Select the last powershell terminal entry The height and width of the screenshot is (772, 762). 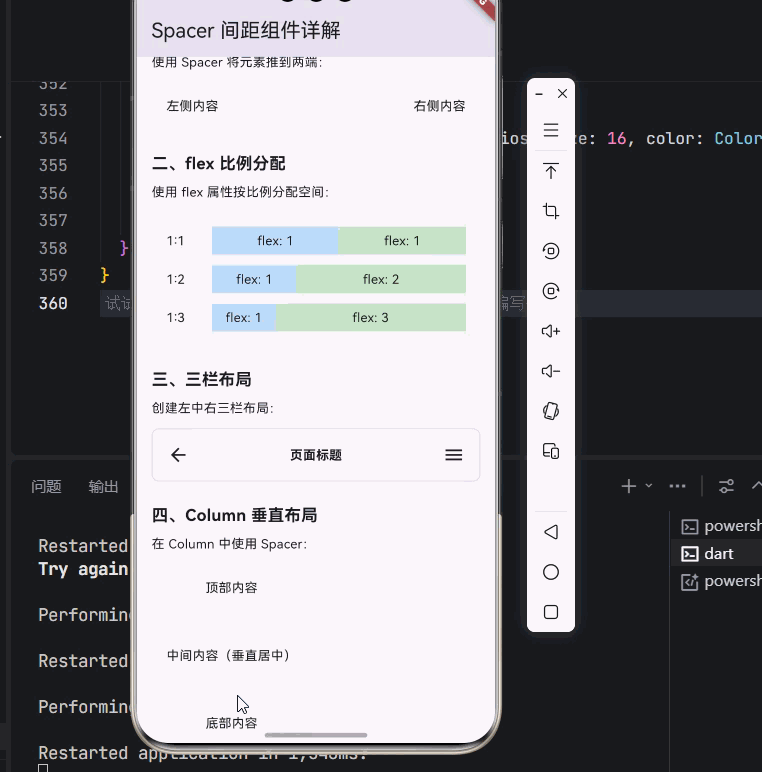coord(716,581)
